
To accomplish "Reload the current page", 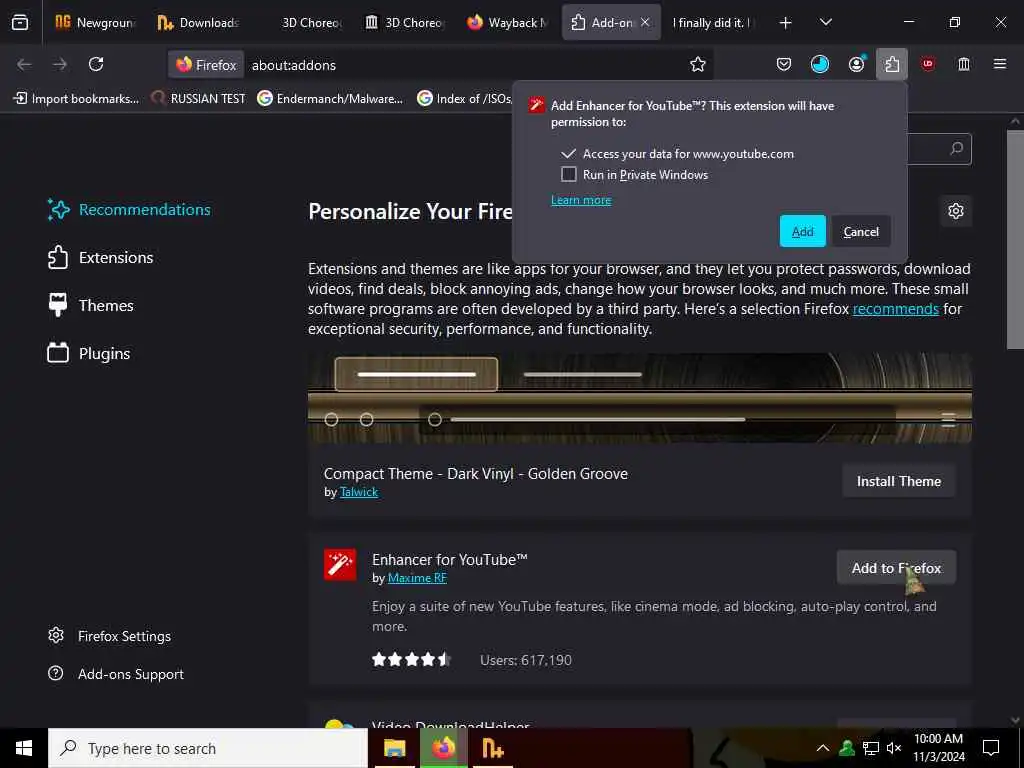I will 96,64.
